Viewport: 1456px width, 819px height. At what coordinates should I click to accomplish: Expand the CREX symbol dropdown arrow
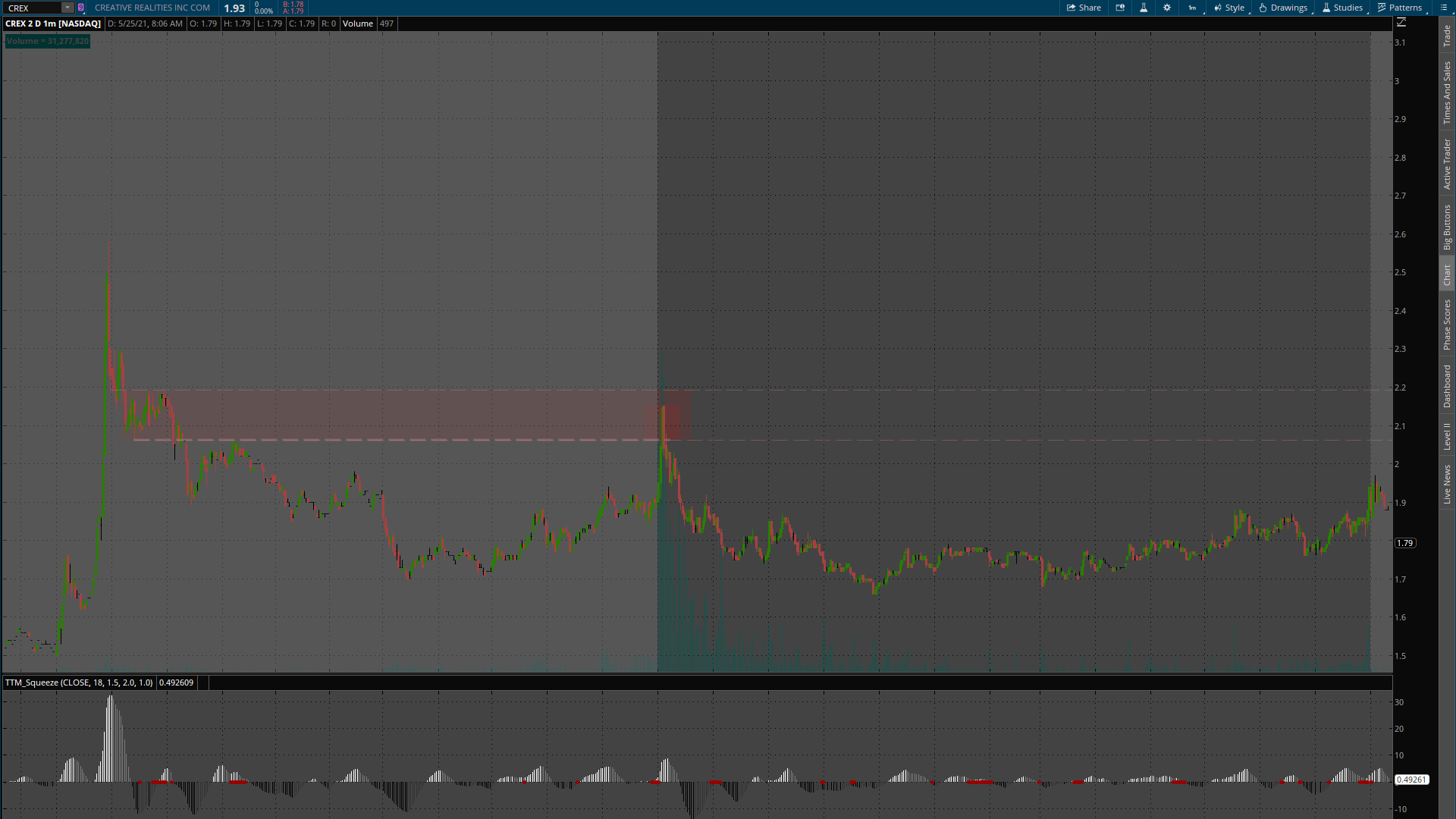(67, 8)
